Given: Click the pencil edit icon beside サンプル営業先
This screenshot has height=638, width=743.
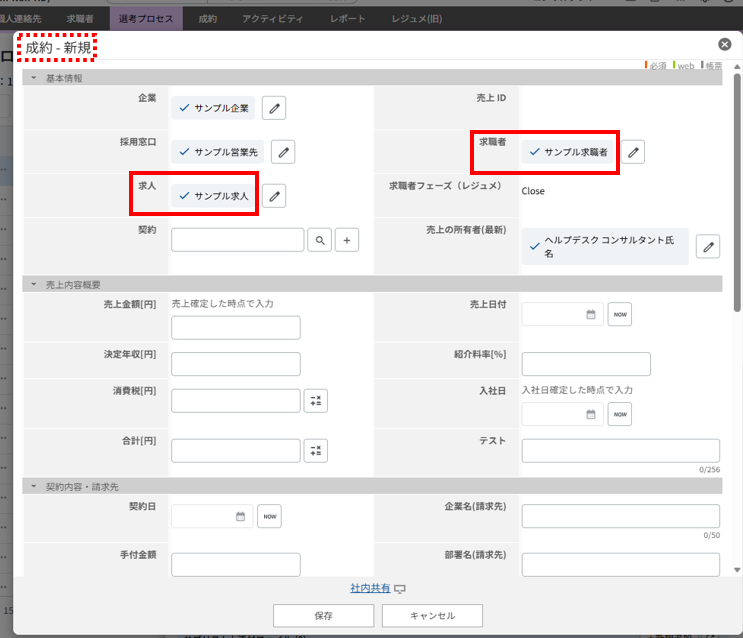Looking at the screenshot, I should click(284, 152).
